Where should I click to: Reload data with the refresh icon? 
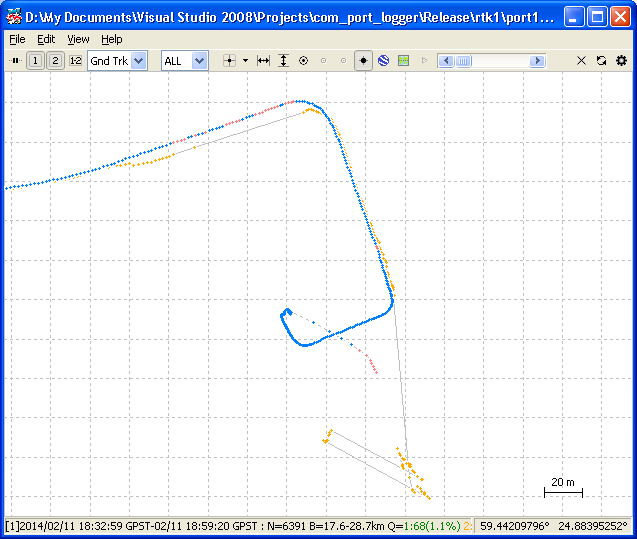click(x=601, y=61)
